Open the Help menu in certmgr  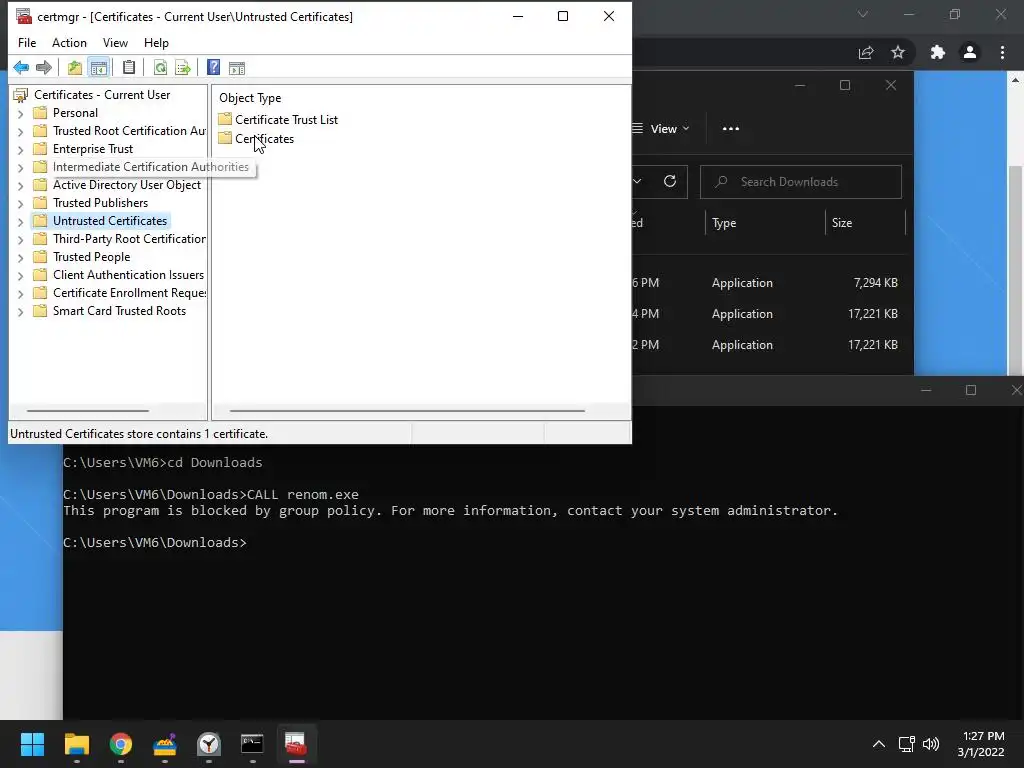click(x=156, y=42)
